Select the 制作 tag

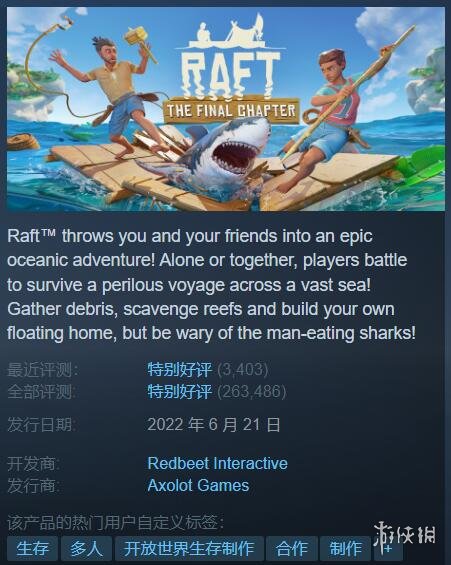pos(345,548)
